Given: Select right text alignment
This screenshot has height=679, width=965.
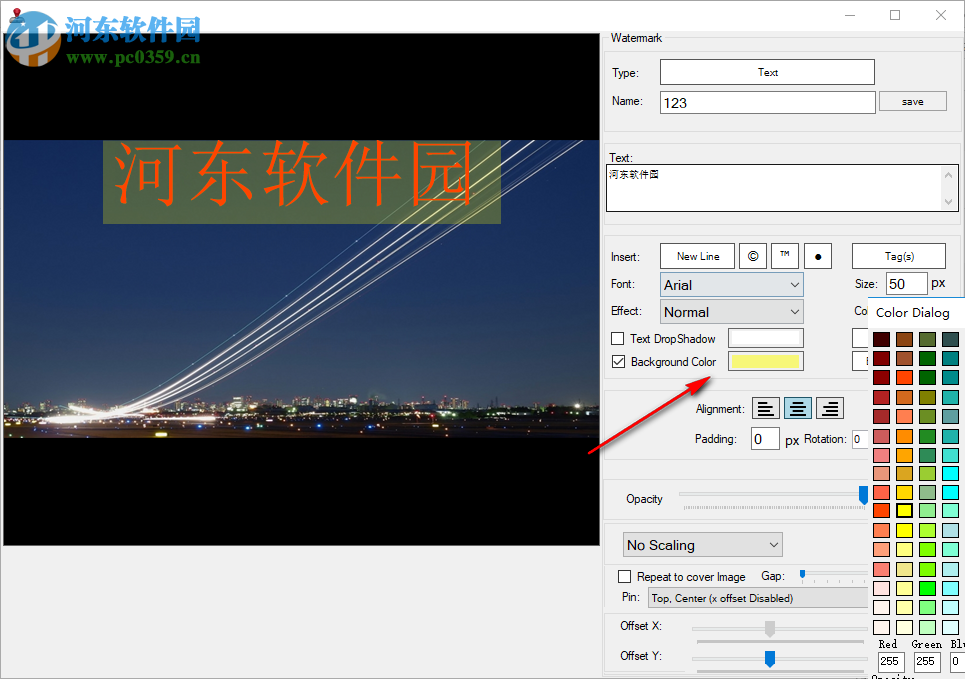Looking at the screenshot, I should tap(829, 408).
